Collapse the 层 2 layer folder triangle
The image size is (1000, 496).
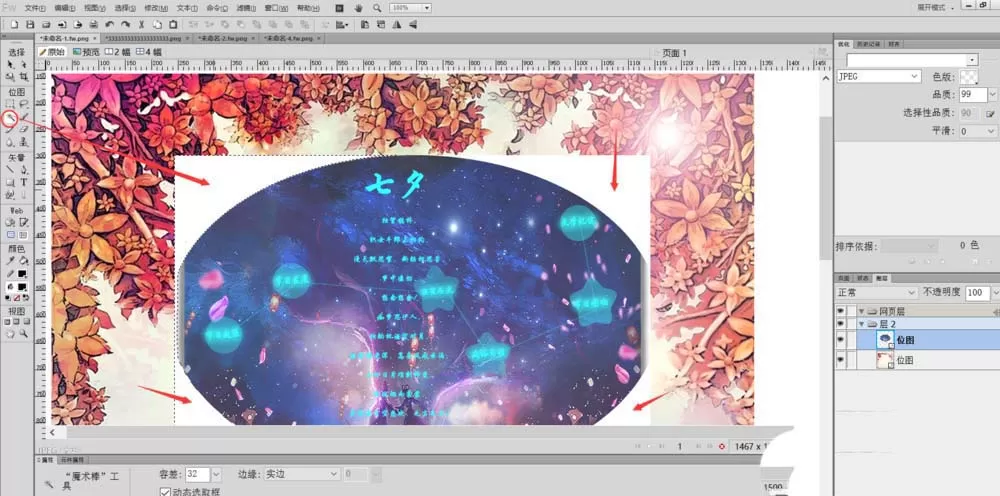(862, 325)
